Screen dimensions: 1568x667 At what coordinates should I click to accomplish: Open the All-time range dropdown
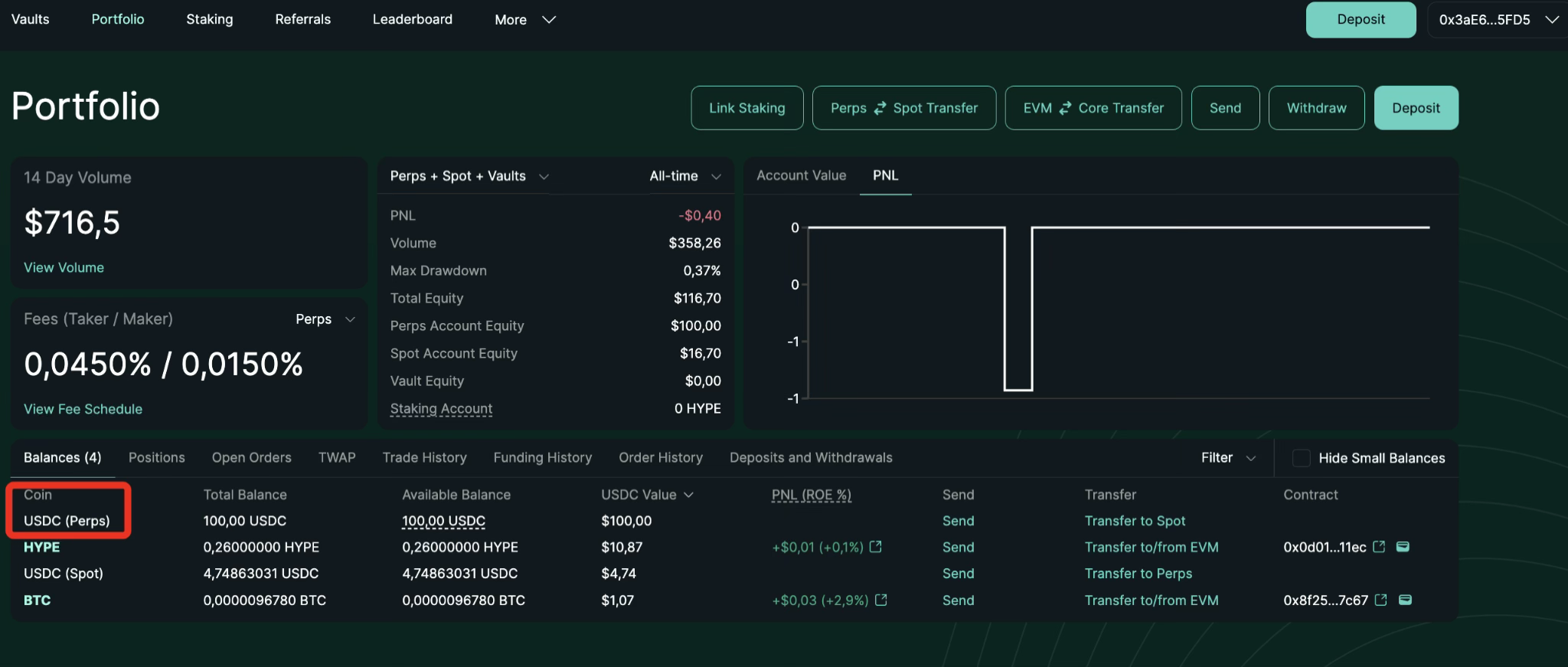(x=684, y=176)
